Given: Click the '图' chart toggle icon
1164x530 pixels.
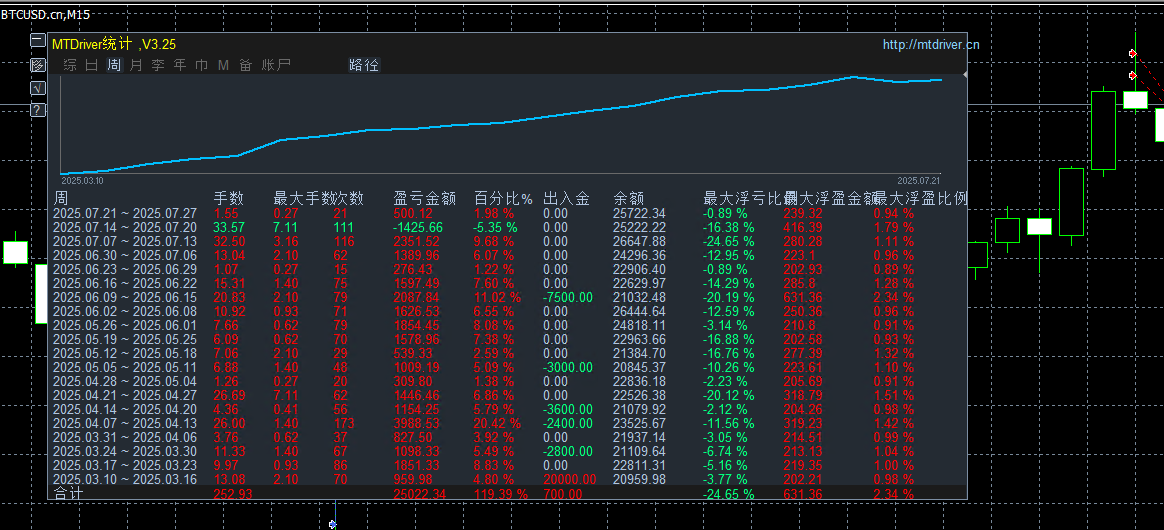Looking at the screenshot, I should (x=37, y=65).
